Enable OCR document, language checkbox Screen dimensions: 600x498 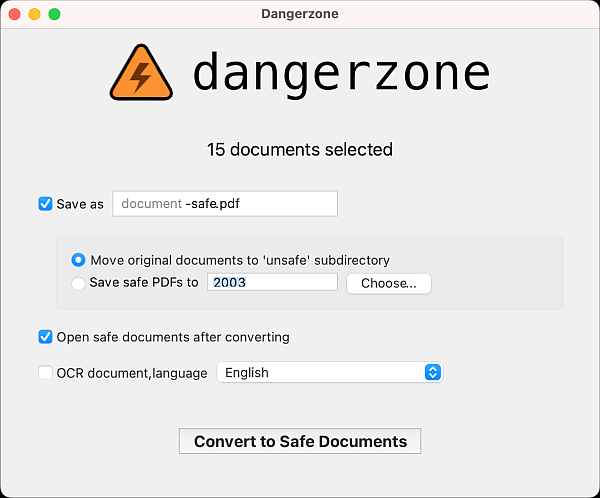(45, 373)
